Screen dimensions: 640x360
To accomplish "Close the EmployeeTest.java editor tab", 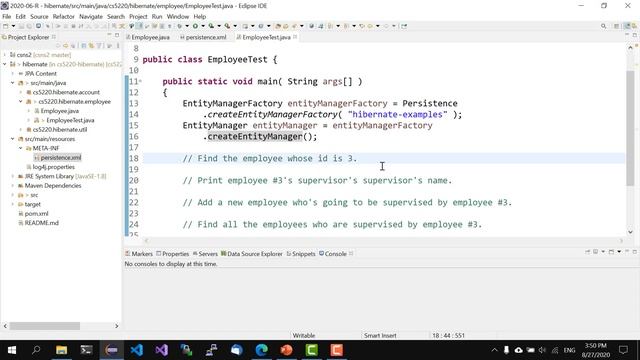I will tap(295, 37).
